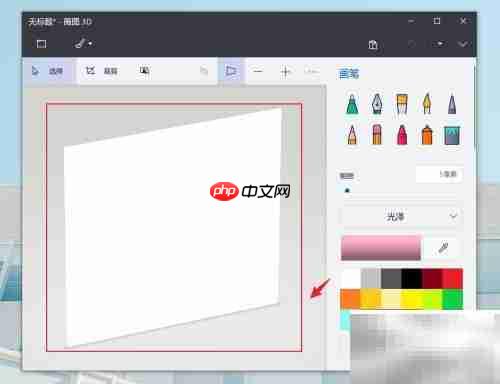This screenshot has height=384, width=500.
Task: Click the Paste clipboard icon
Action: click(x=373, y=44)
